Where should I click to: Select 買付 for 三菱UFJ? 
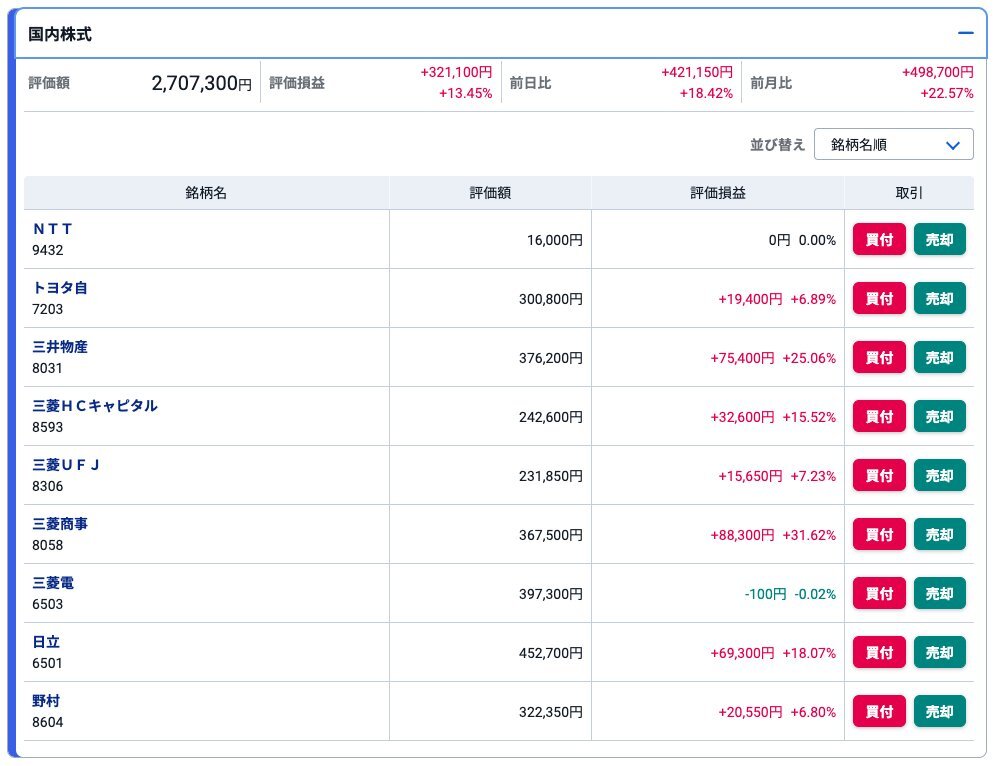tap(879, 476)
